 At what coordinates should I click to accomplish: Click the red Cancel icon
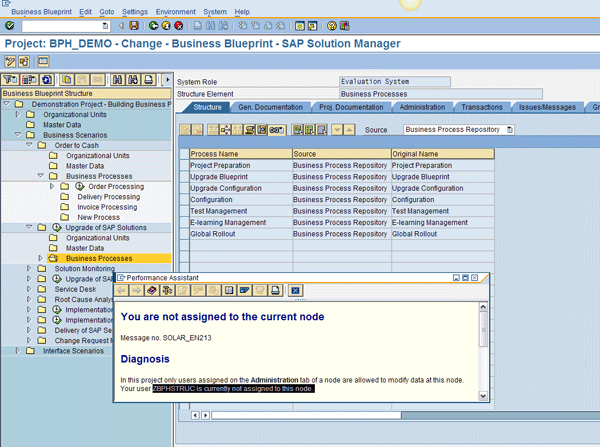coord(178,25)
